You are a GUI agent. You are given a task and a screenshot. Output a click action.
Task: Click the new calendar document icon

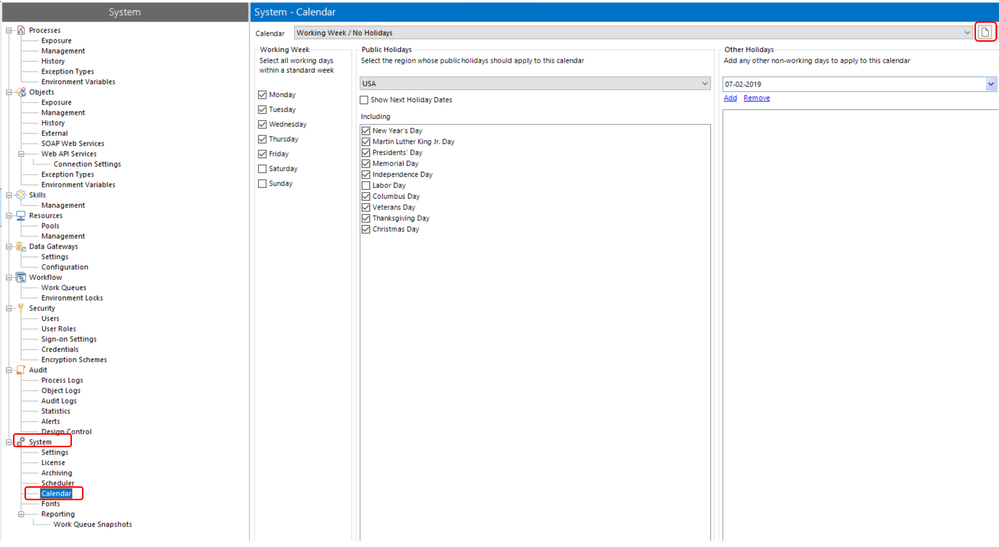[x=985, y=33]
